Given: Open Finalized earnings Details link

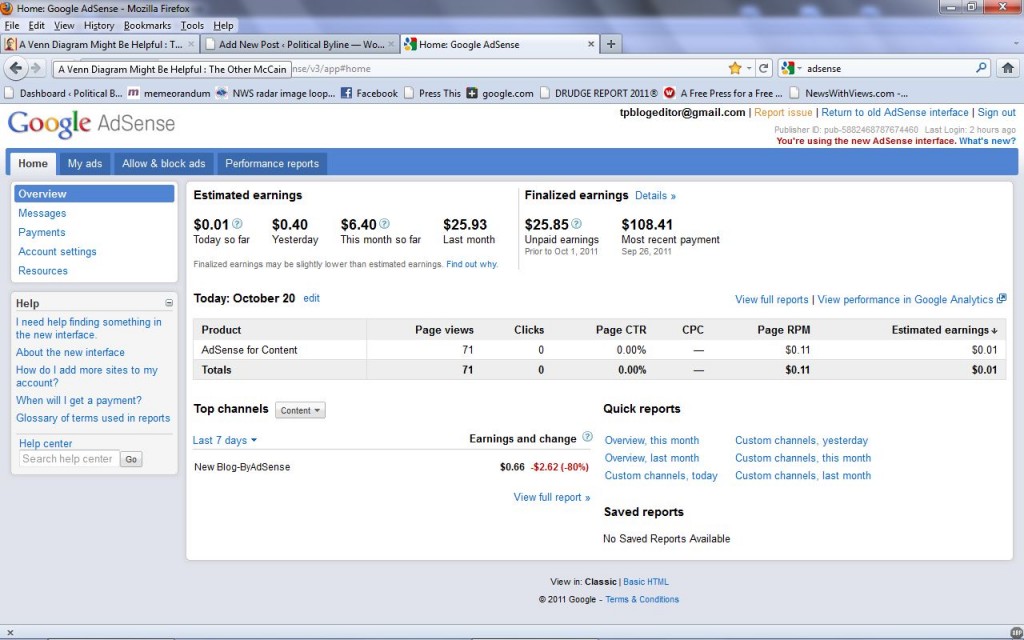Looking at the screenshot, I should click(x=655, y=195).
